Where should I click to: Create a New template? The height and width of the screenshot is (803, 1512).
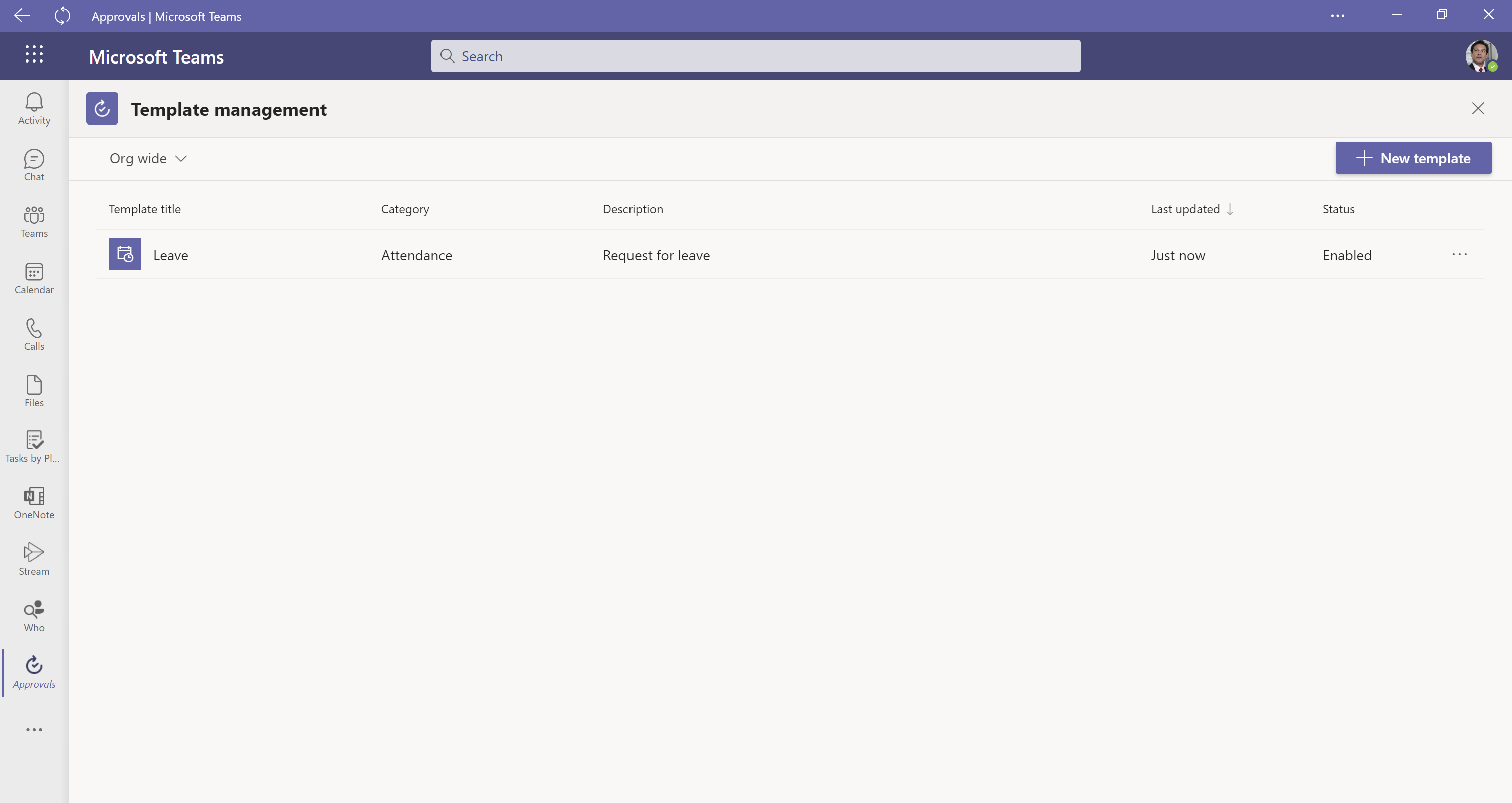pos(1413,158)
